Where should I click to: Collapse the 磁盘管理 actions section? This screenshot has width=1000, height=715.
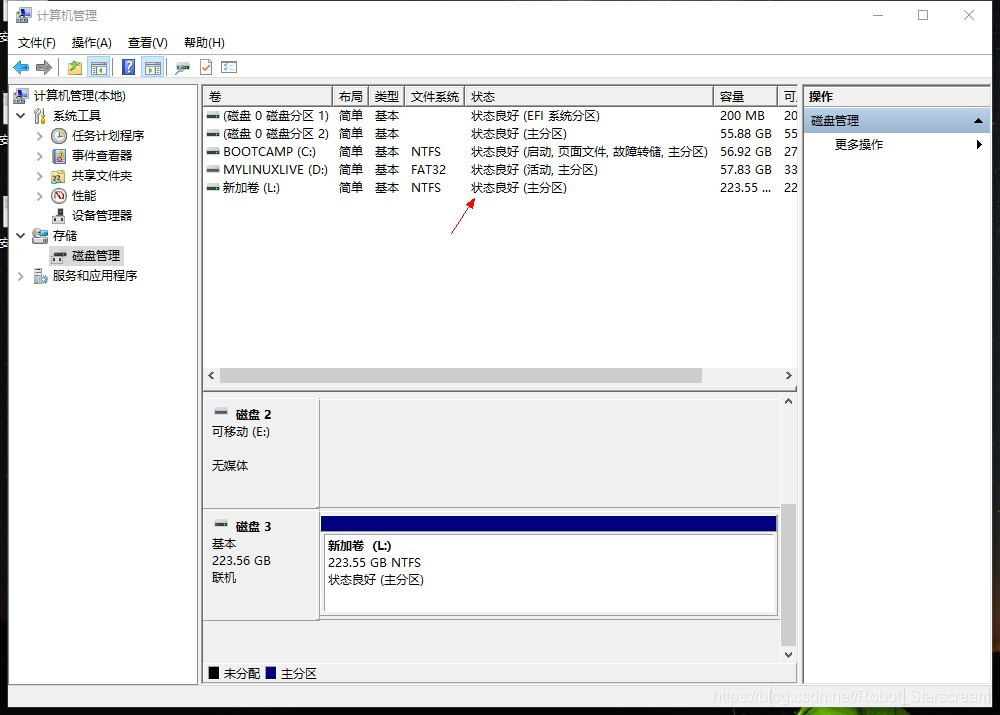click(x=978, y=121)
